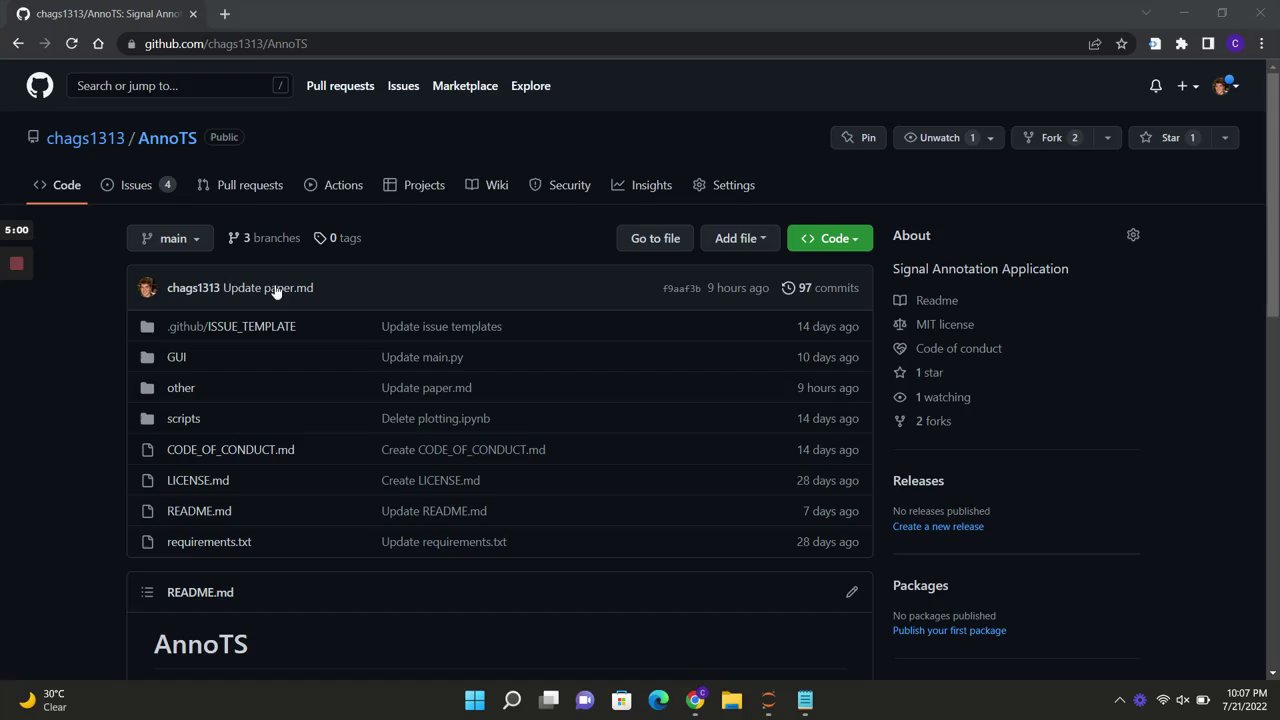Open the GUI folder
1280x720 pixels.
(x=177, y=357)
